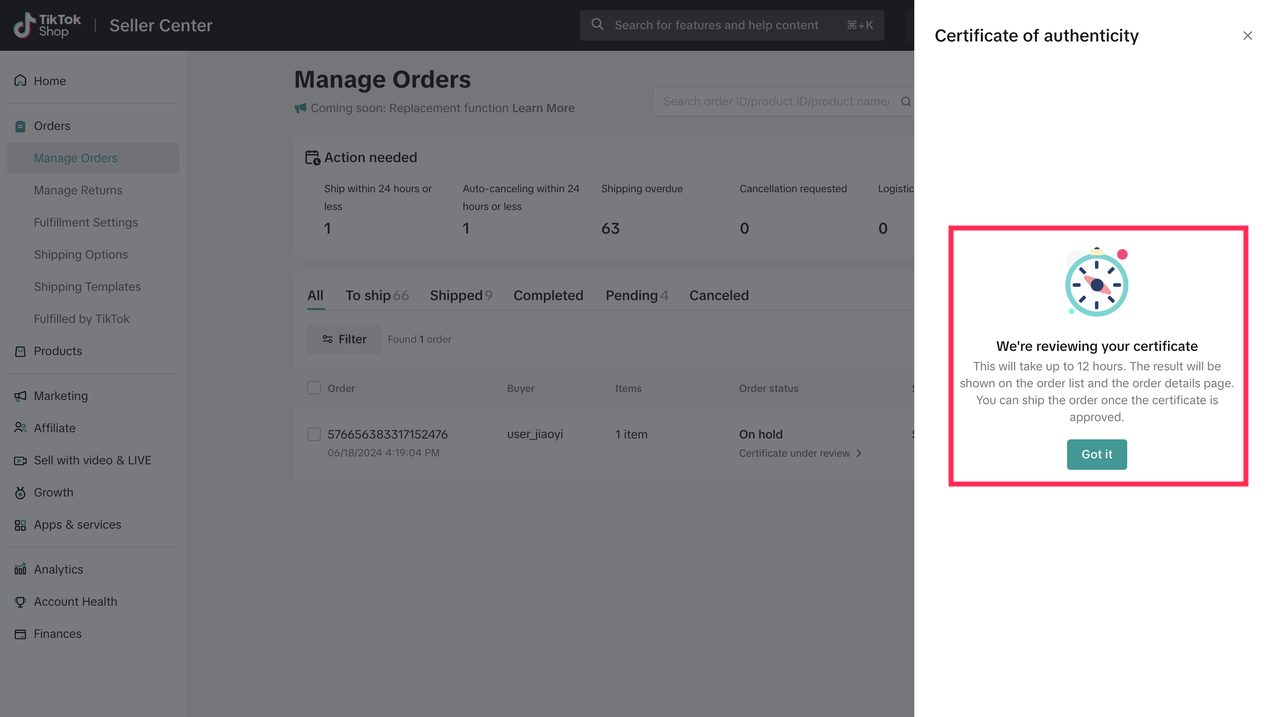The height and width of the screenshot is (717, 1280).
Task: Click the Affiliate people icon
Action: [20, 428]
